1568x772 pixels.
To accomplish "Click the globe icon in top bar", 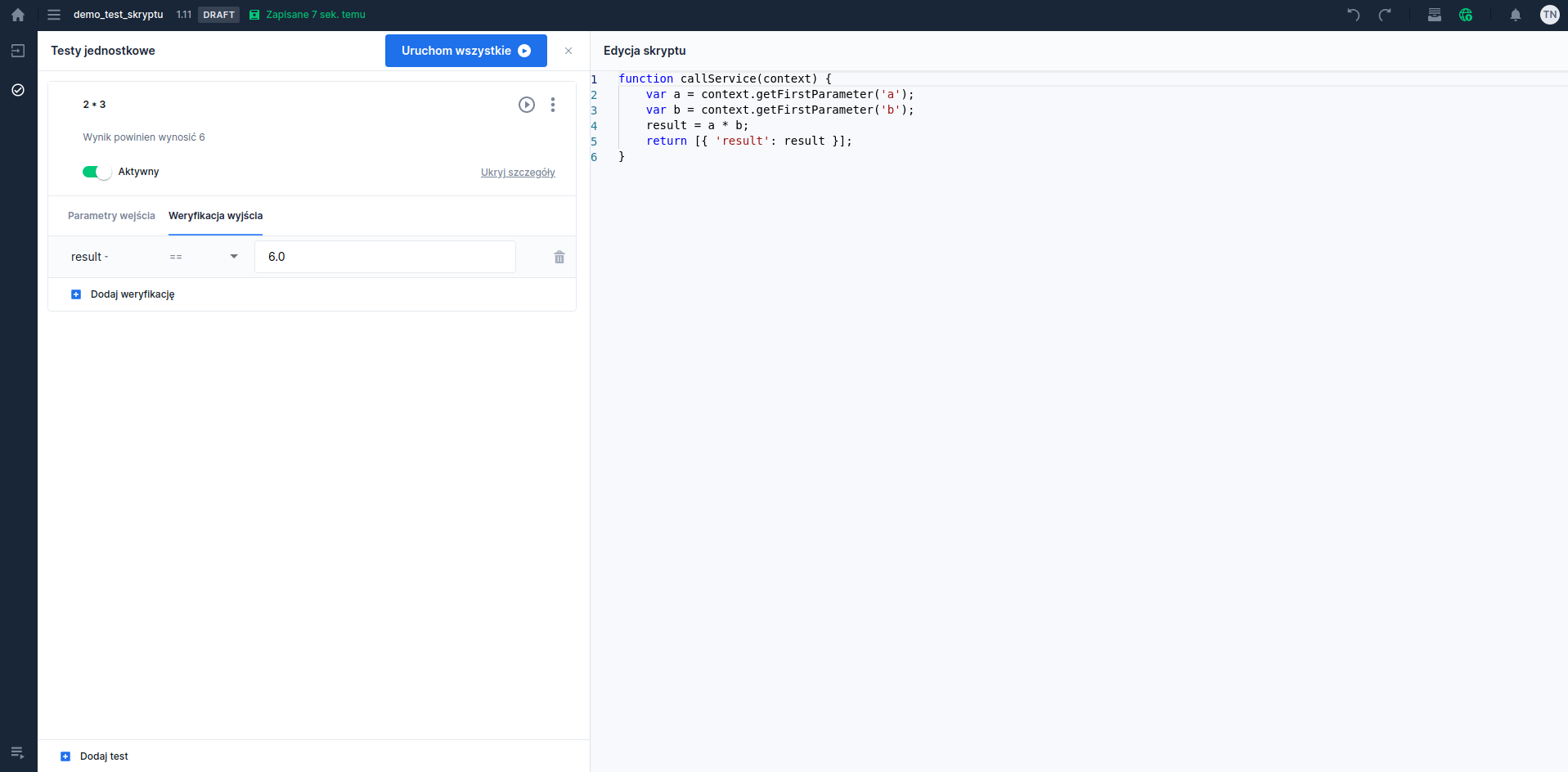I will click(1466, 15).
